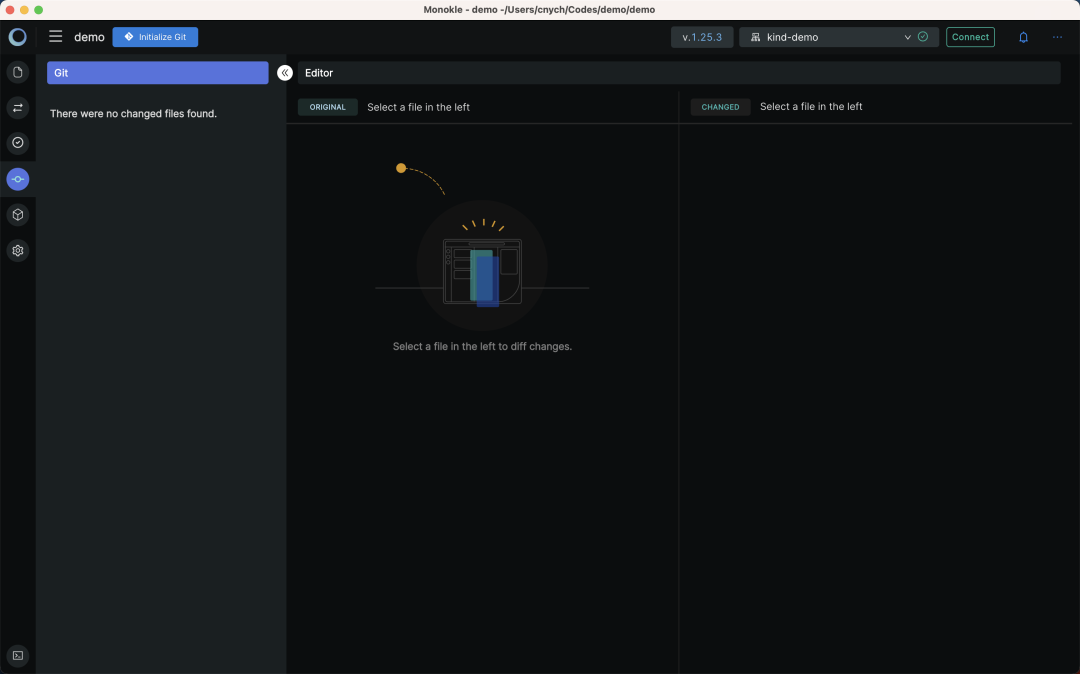The image size is (1080, 674).
Task: Click the v.1.25.3 version button
Action: (702, 37)
